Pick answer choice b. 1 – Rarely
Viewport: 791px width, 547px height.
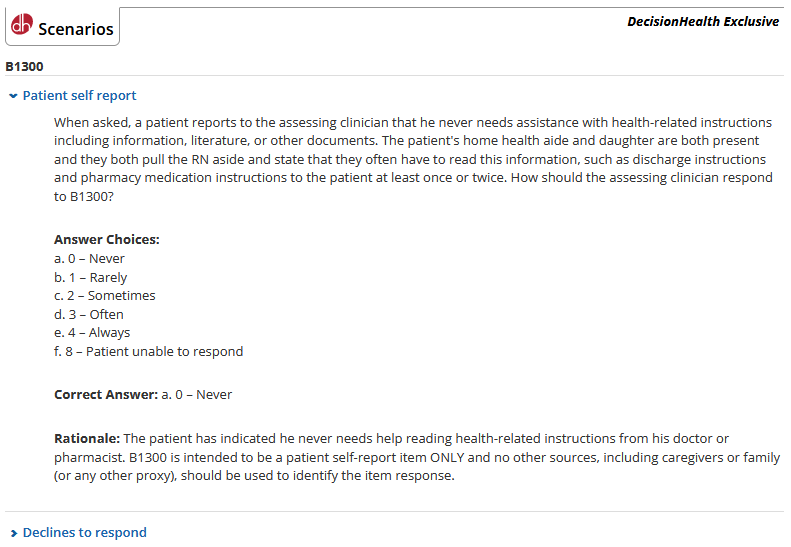coord(90,277)
